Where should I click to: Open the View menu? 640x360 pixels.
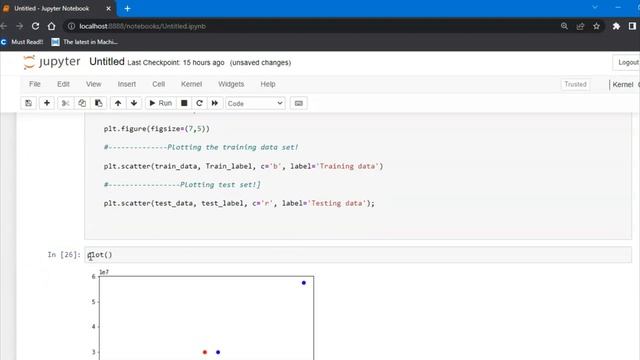tap(93, 84)
